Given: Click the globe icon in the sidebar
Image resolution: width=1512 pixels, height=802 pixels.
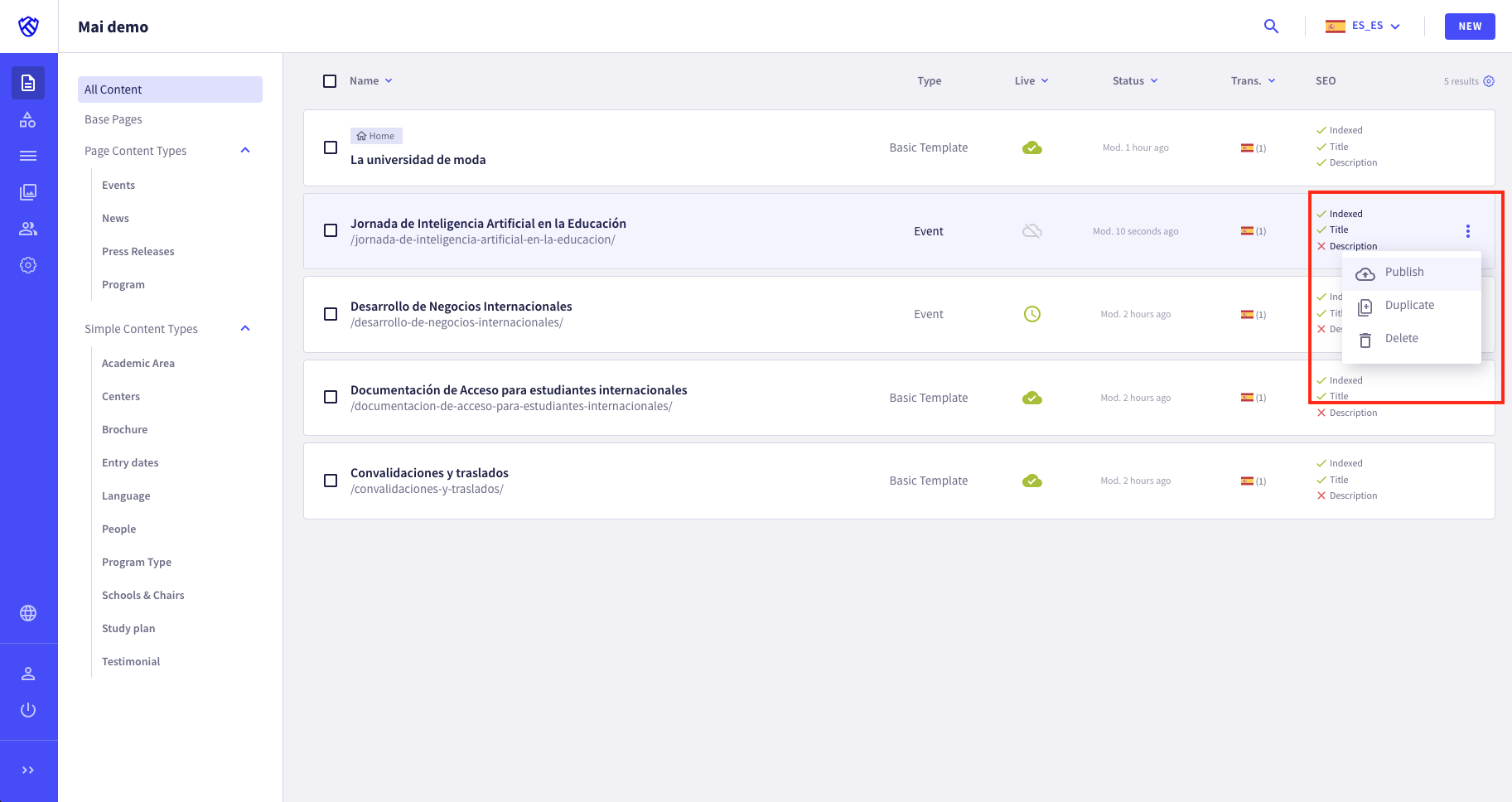Looking at the screenshot, I should (28, 613).
